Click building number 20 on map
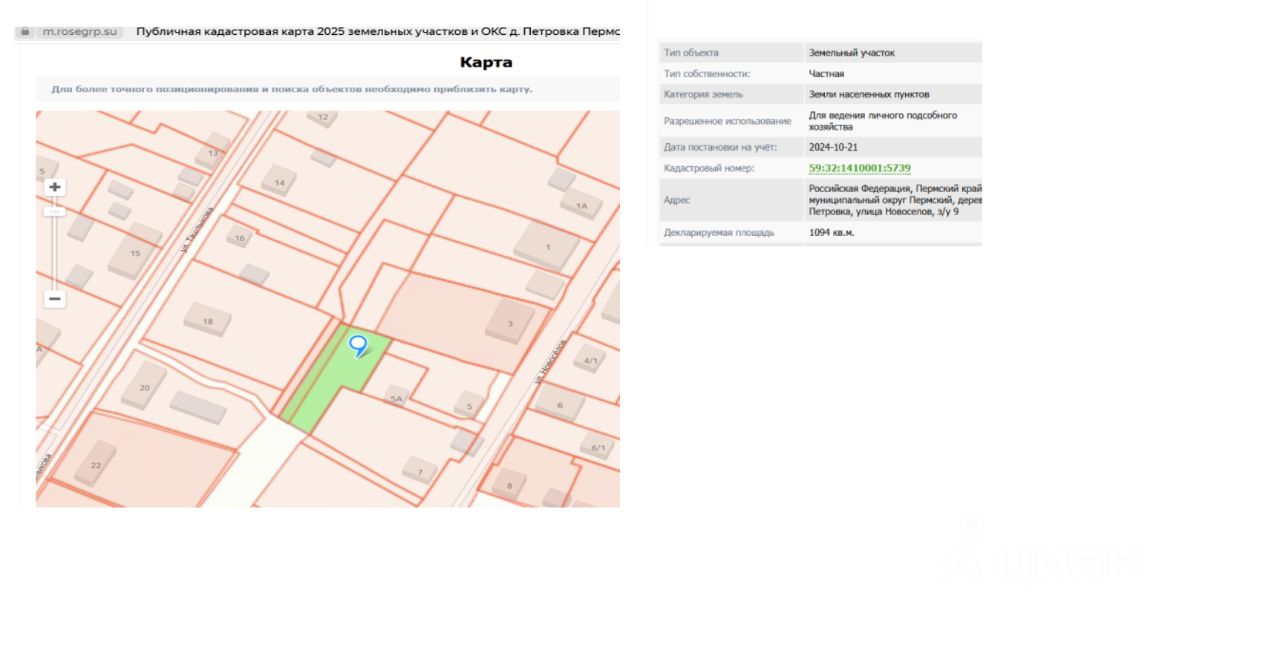Image resolution: width=1280 pixels, height=670 pixels. pos(145,386)
